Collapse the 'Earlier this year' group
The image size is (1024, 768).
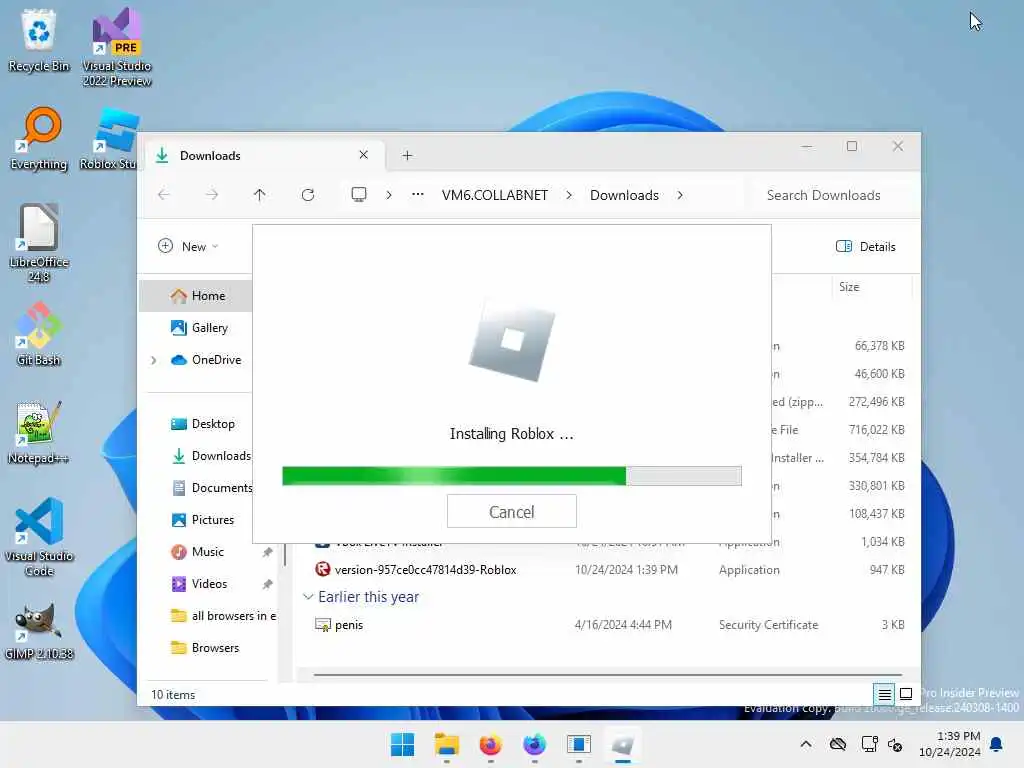pos(308,597)
